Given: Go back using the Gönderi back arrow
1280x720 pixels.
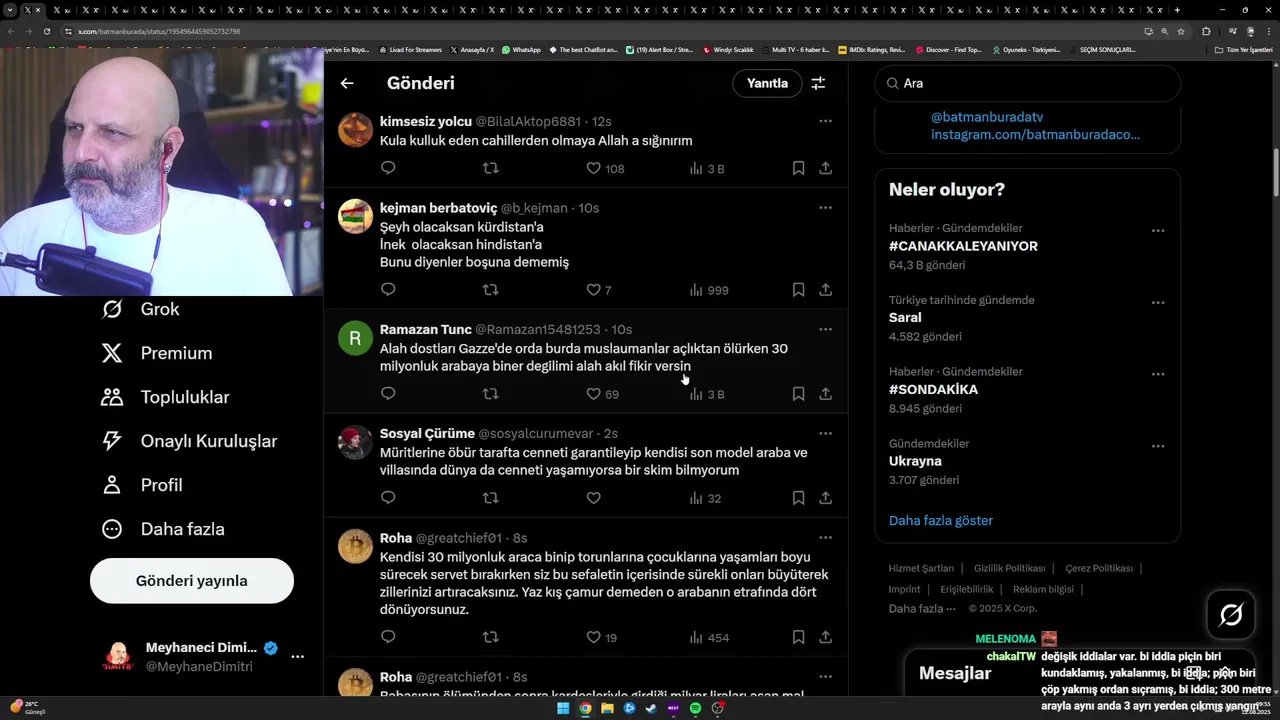Looking at the screenshot, I should [347, 83].
